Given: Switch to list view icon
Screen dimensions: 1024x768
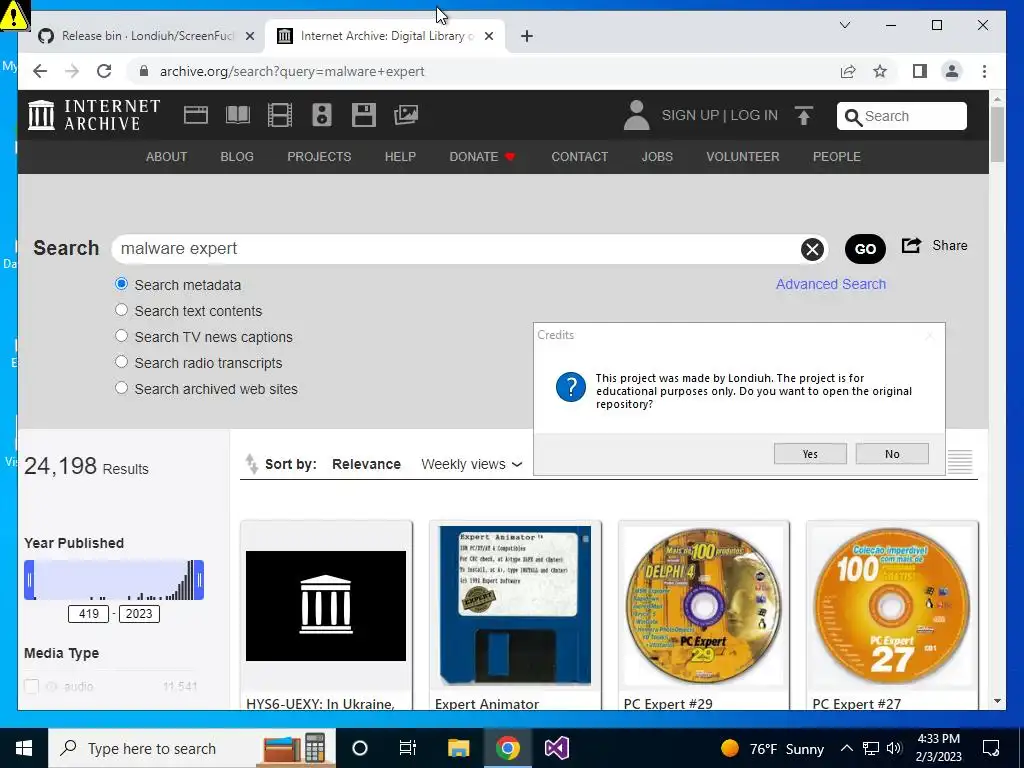Looking at the screenshot, I should 960,462.
